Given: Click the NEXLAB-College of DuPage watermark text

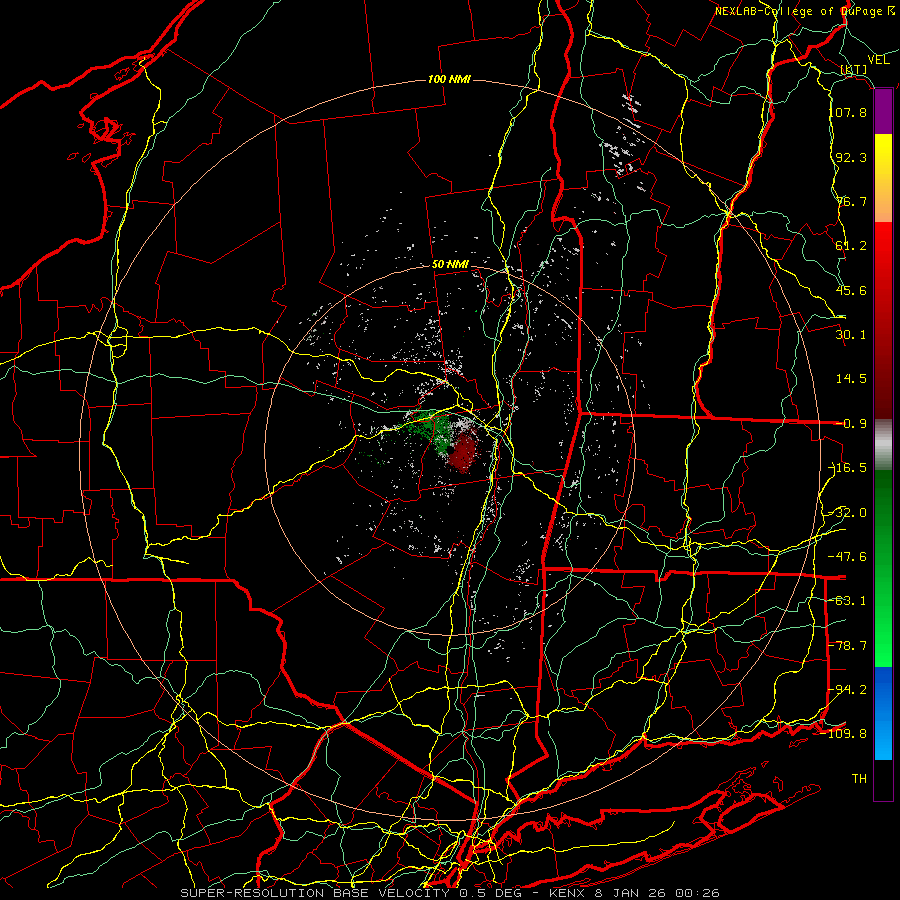Looking at the screenshot, I should coord(805,11).
